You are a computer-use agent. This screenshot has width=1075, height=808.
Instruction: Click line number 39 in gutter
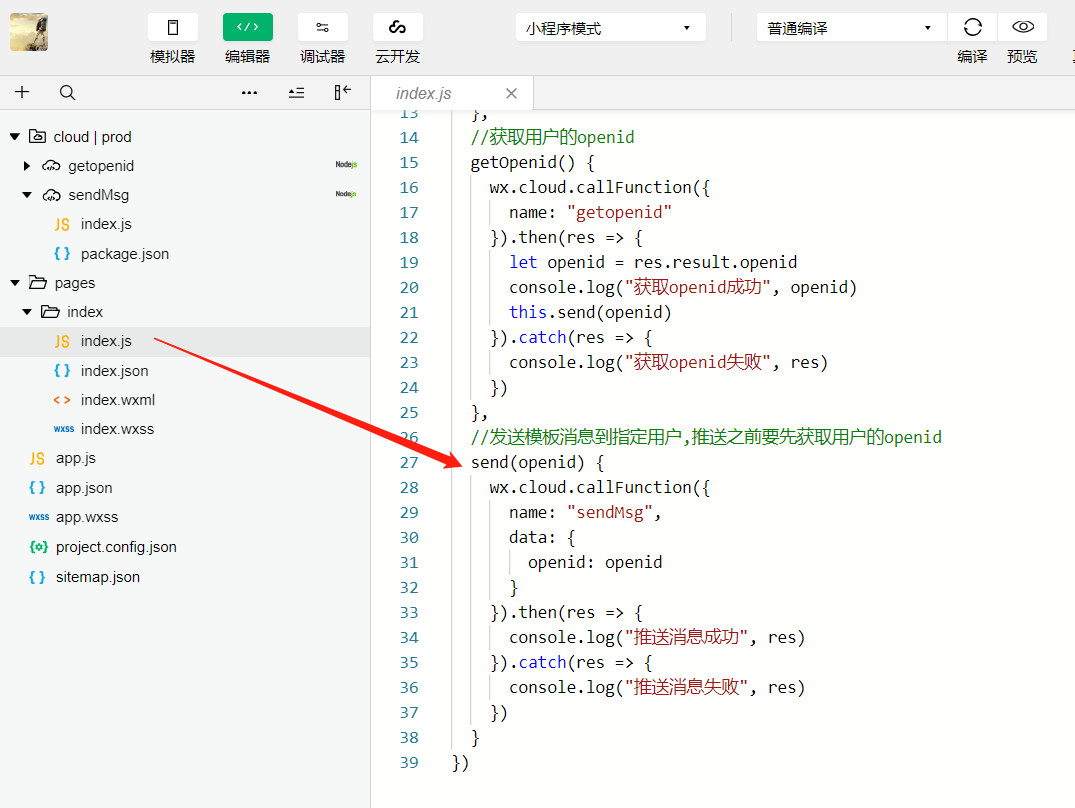(x=409, y=763)
